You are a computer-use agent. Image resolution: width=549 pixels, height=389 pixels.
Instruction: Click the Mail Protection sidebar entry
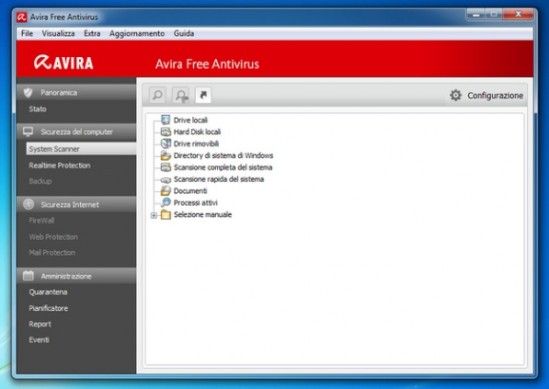pos(52,252)
